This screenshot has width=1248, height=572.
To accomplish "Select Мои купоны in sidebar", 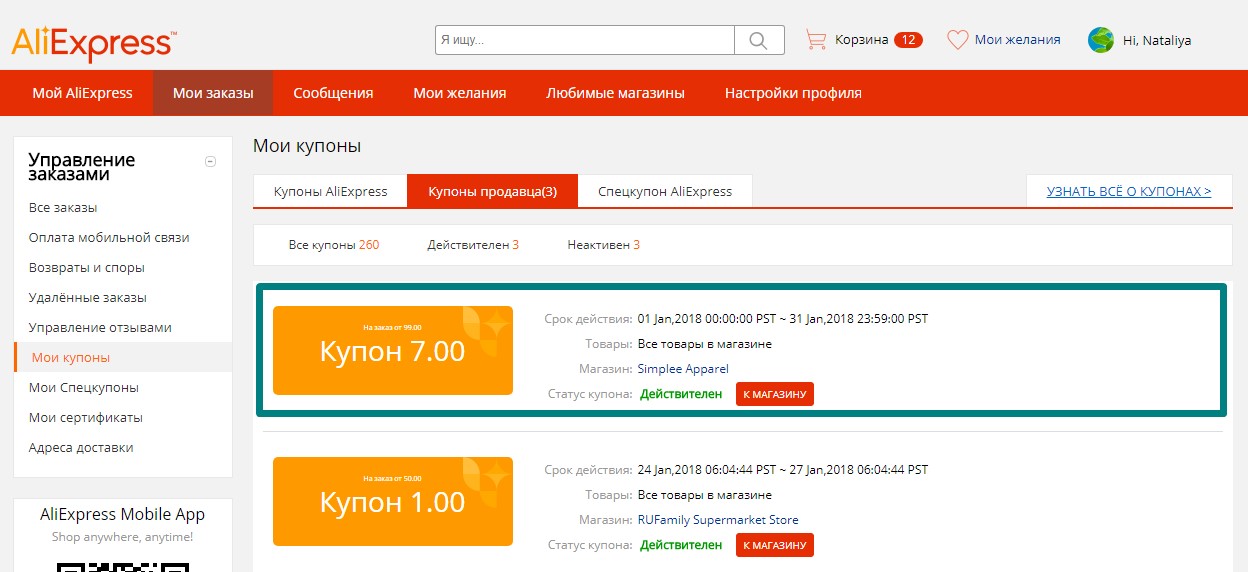I will [x=71, y=358].
